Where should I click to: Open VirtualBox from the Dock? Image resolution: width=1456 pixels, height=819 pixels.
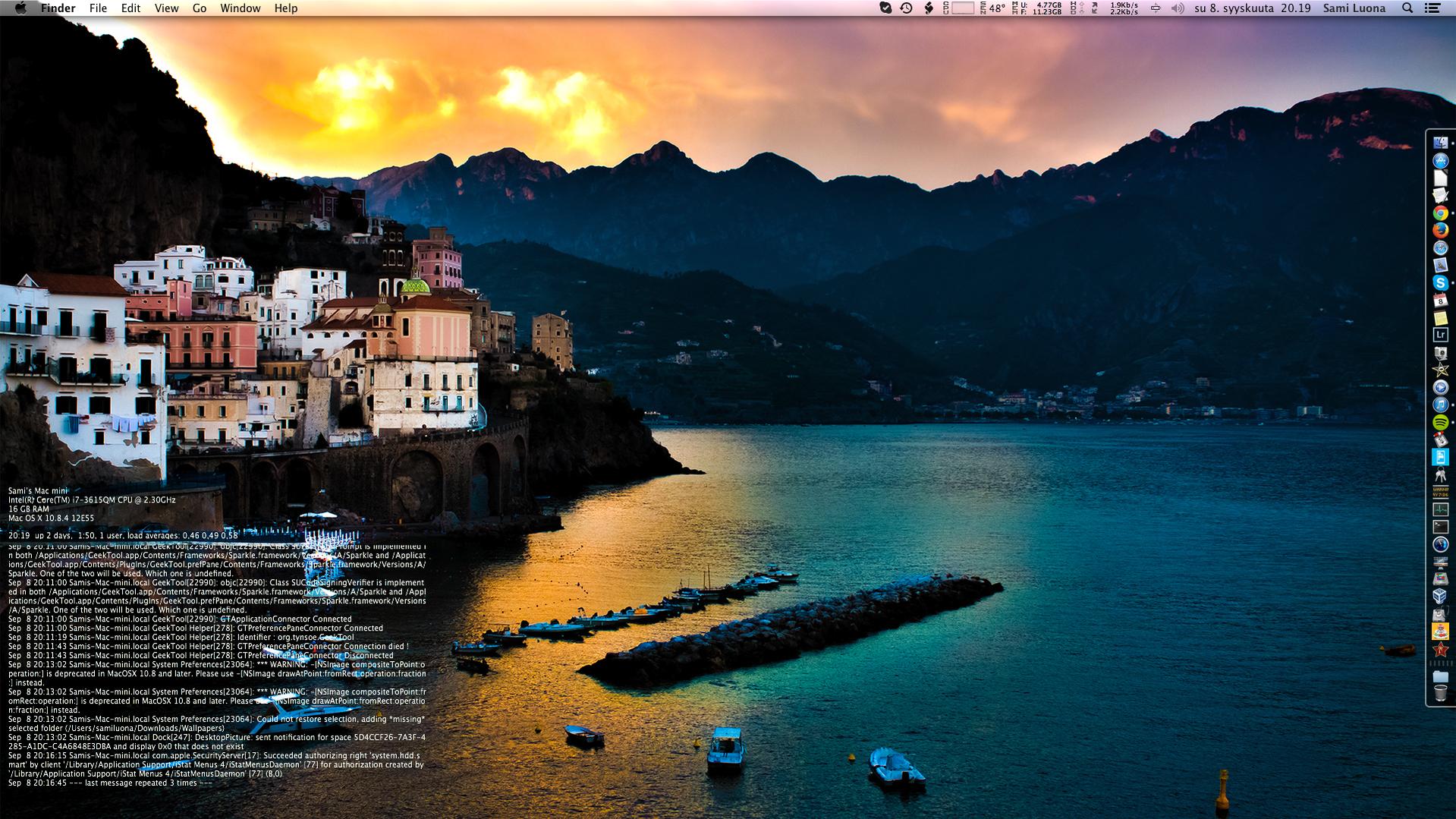(x=1440, y=597)
